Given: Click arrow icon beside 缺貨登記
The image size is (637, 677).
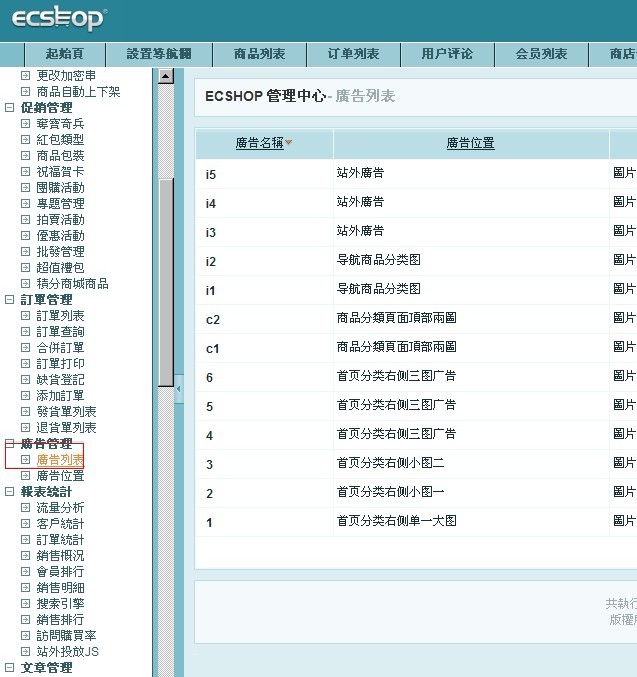Looking at the screenshot, I should [25, 380].
